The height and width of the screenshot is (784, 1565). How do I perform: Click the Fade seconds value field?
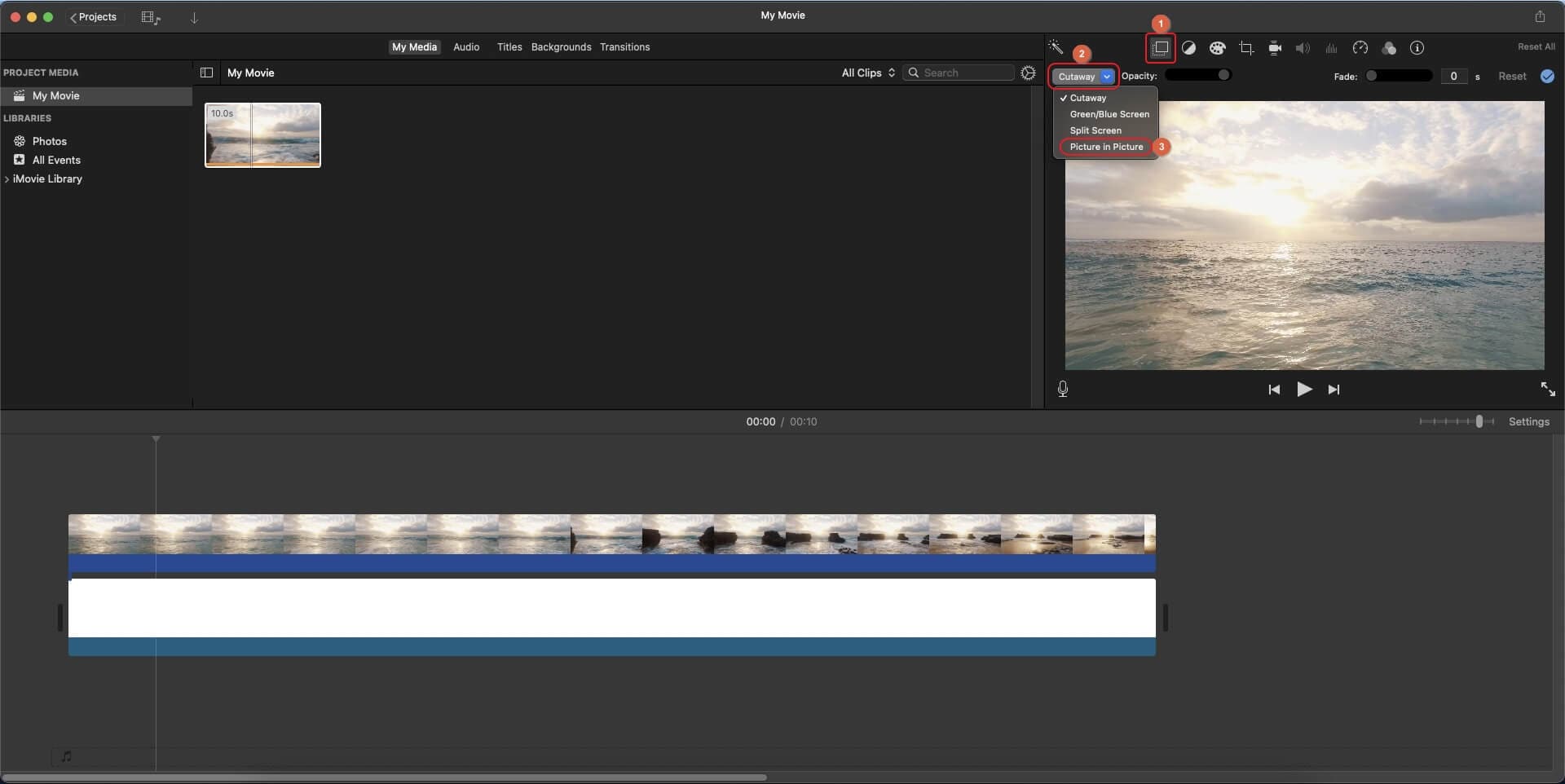(x=1453, y=76)
